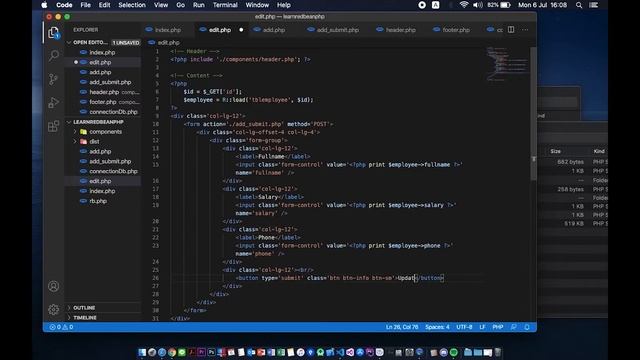The width and height of the screenshot is (640, 360).
Task: Open the notifications bell in status bar
Action: click(527, 327)
